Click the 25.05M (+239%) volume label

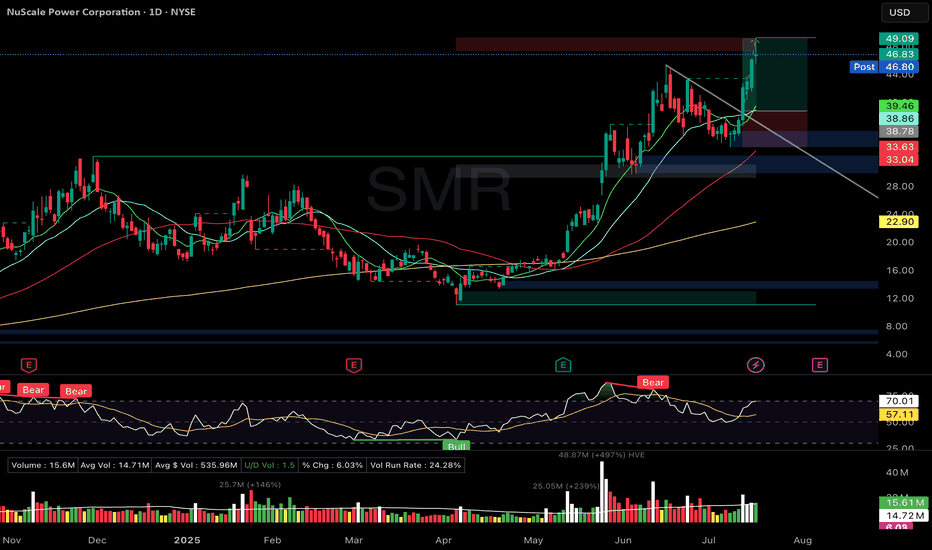point(566,486)
